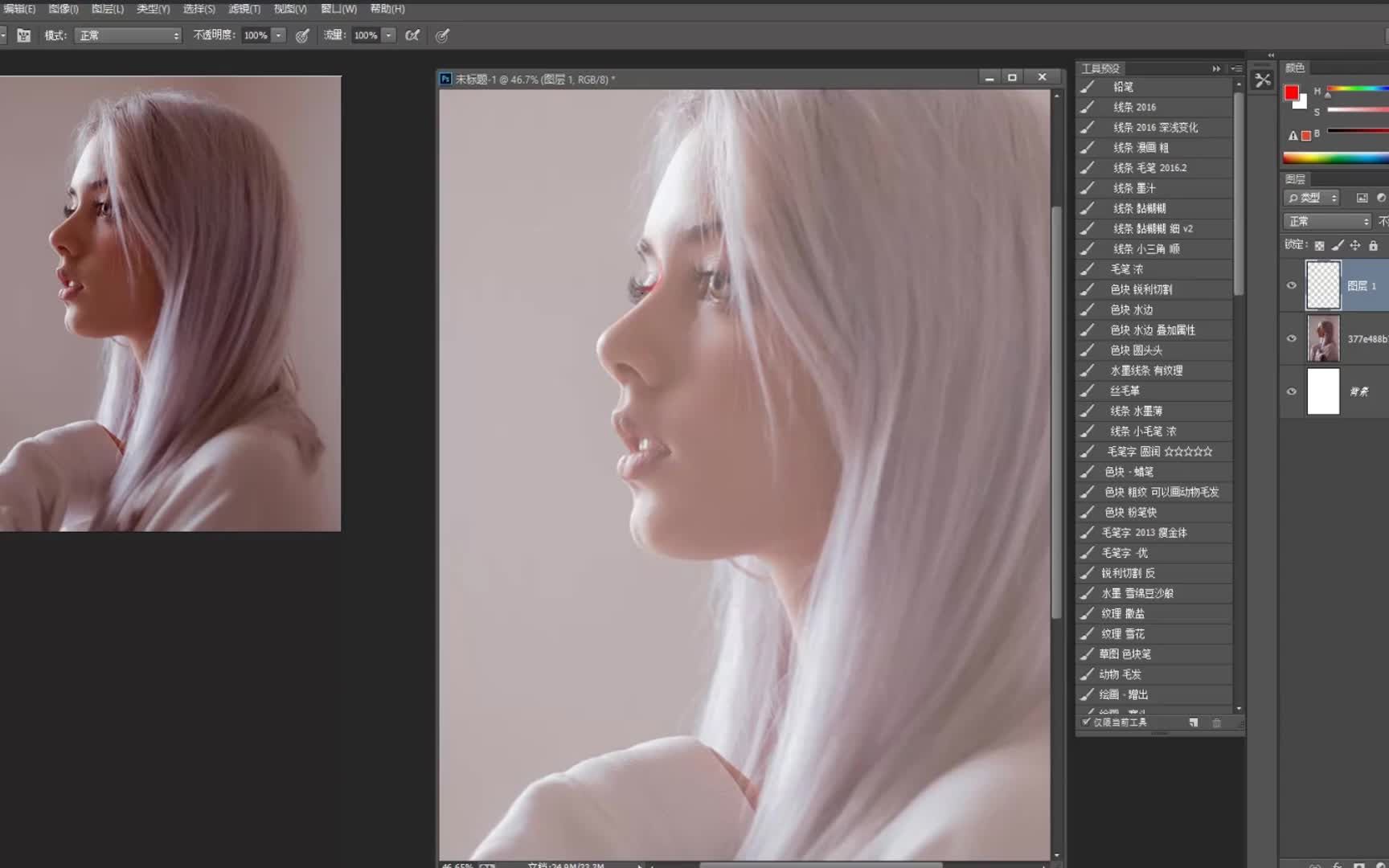Click the color spectrum ramp bar
Viewport: 1389px width, 868px height.
click(1335, 158)
